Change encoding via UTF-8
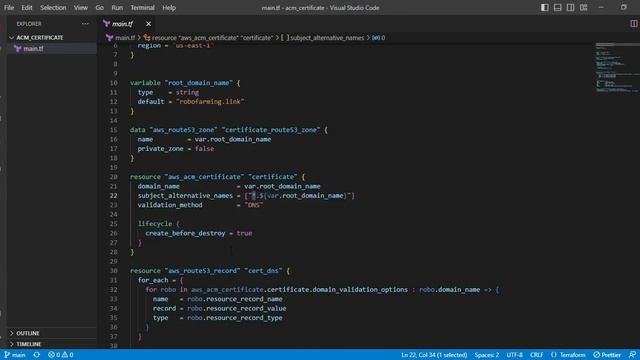 [x=514, y=355]
